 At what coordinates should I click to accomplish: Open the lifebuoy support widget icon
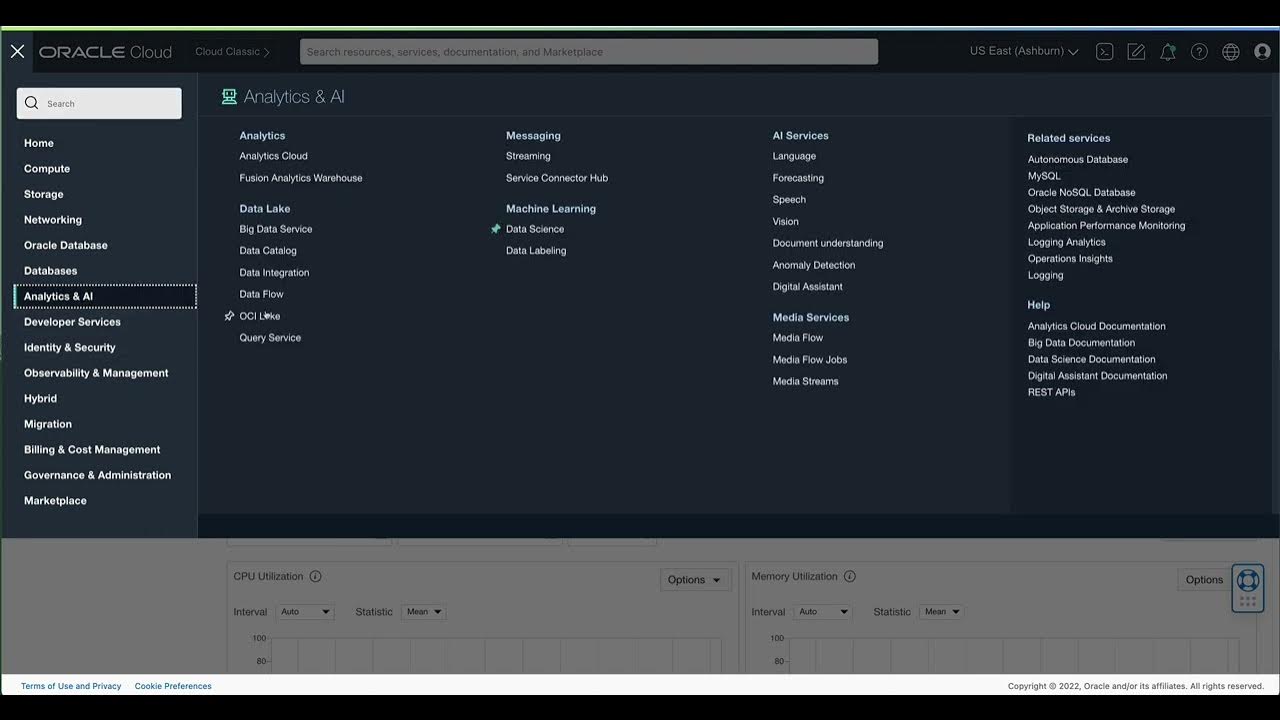tap(1247, 580)
